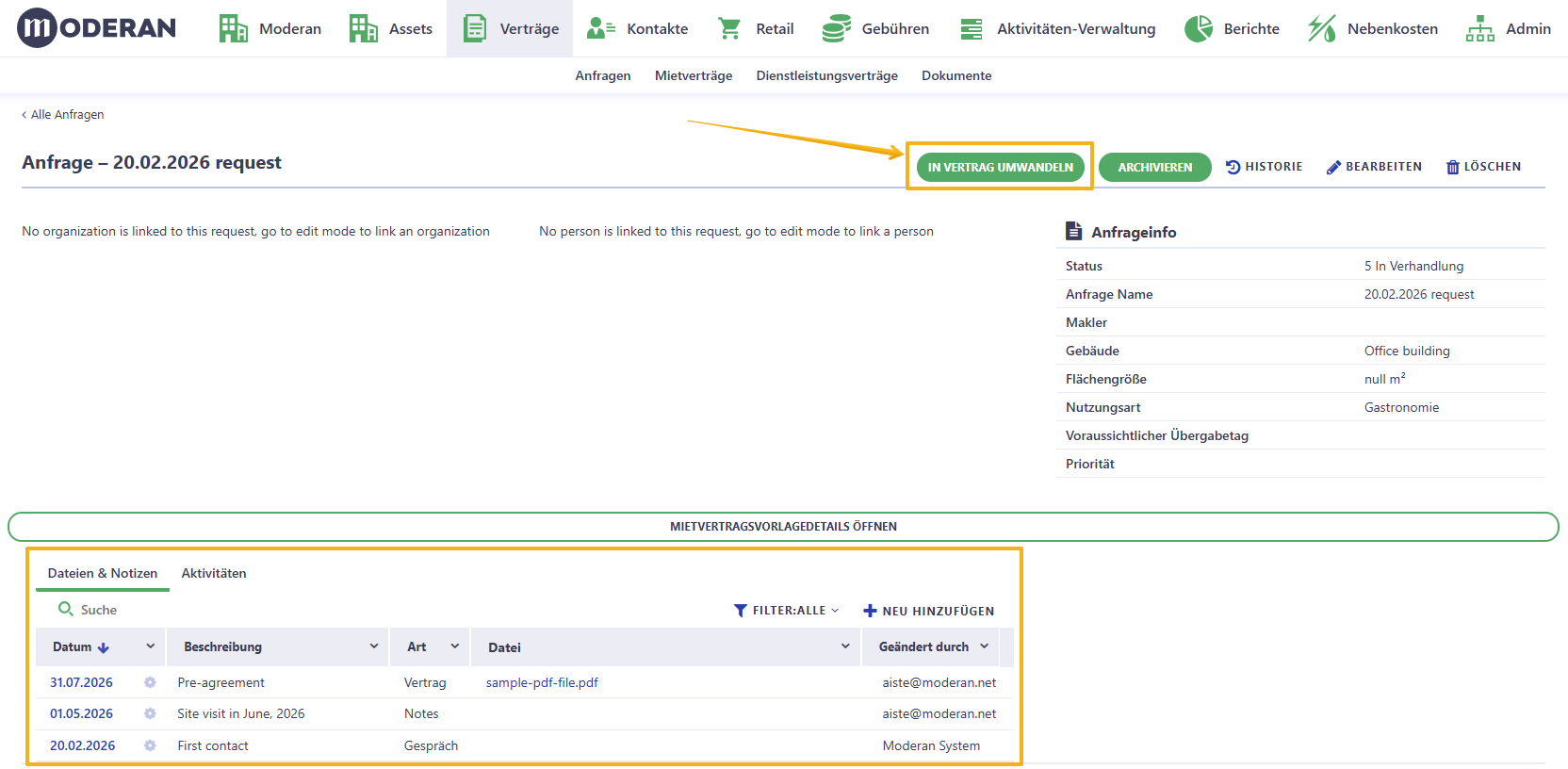Open the Assets building icon
The width and height of the screenshot is (1568, 769).
pos(363,28)
